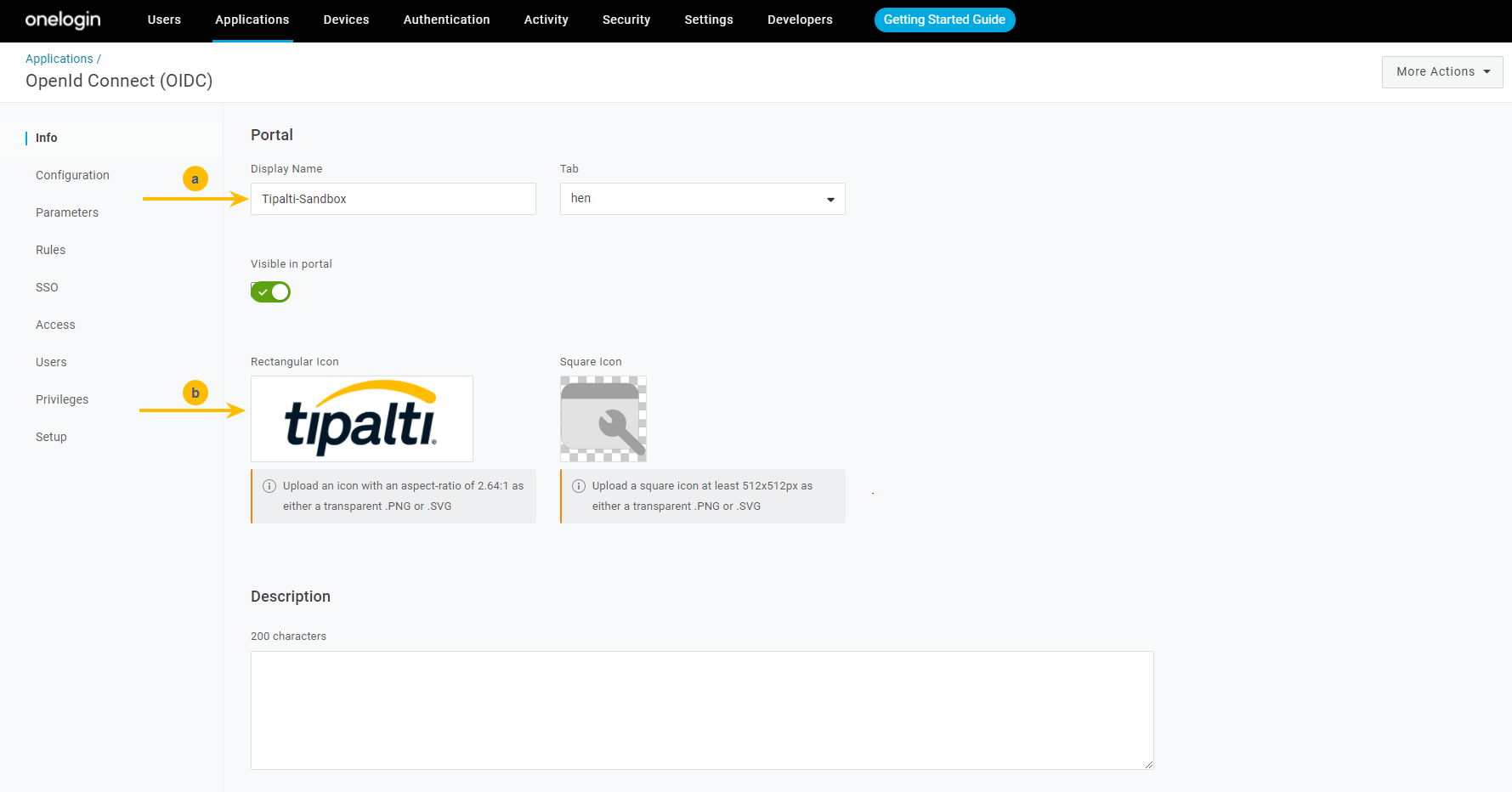Click inside the Description text area
This screenshot has width=1512, height=792.
pyautogui.click(x=701, y=710)
